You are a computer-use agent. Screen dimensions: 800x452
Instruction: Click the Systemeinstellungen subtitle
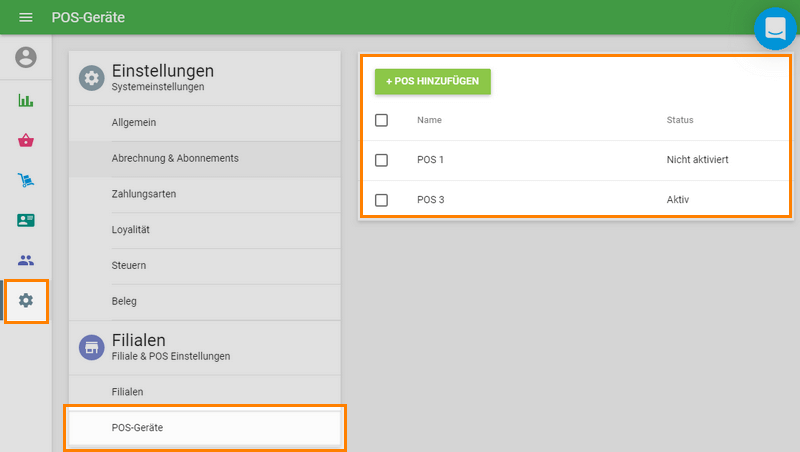[x=158, y=87]
